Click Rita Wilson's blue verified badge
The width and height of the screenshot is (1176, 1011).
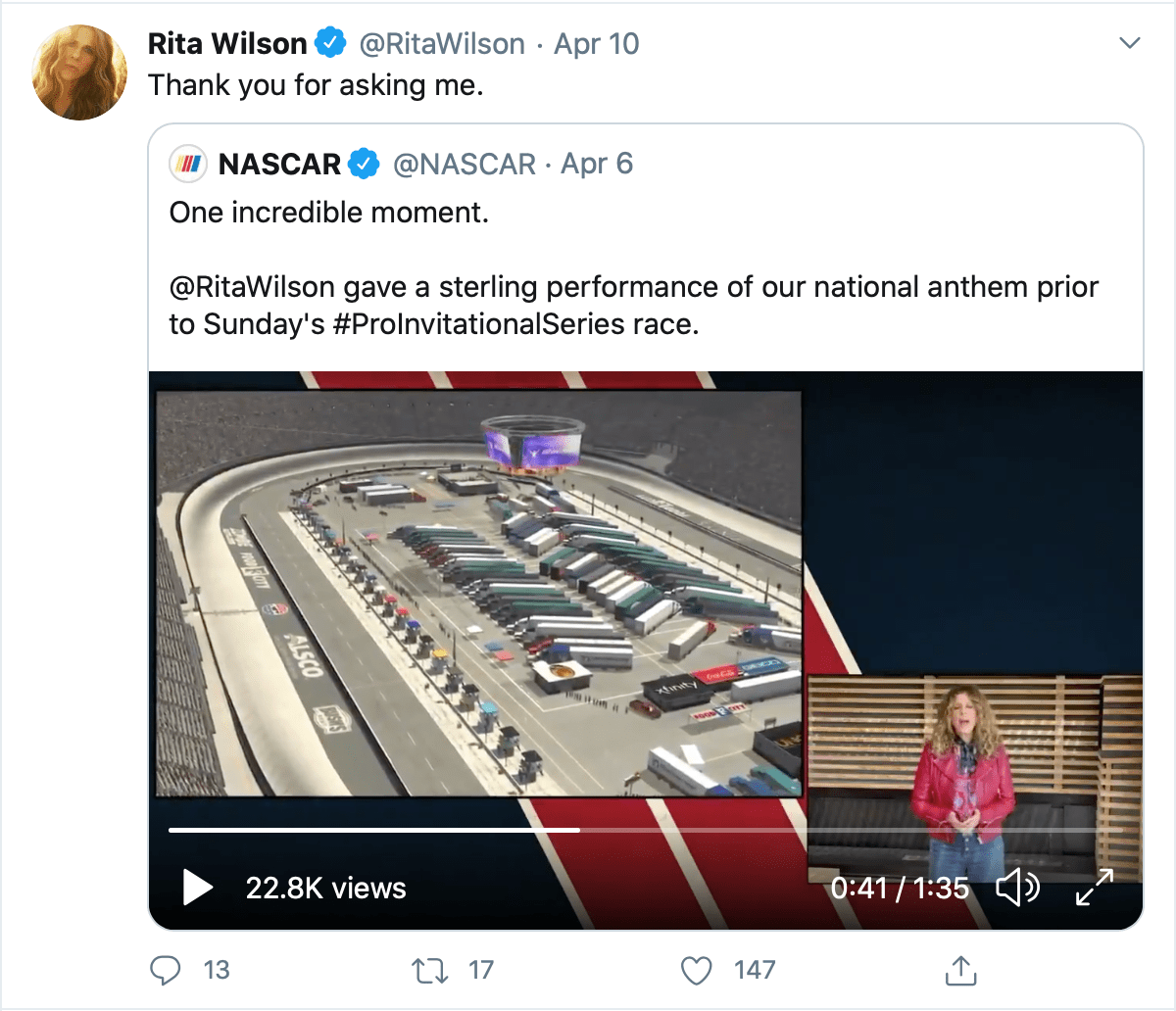coord(331,44)
